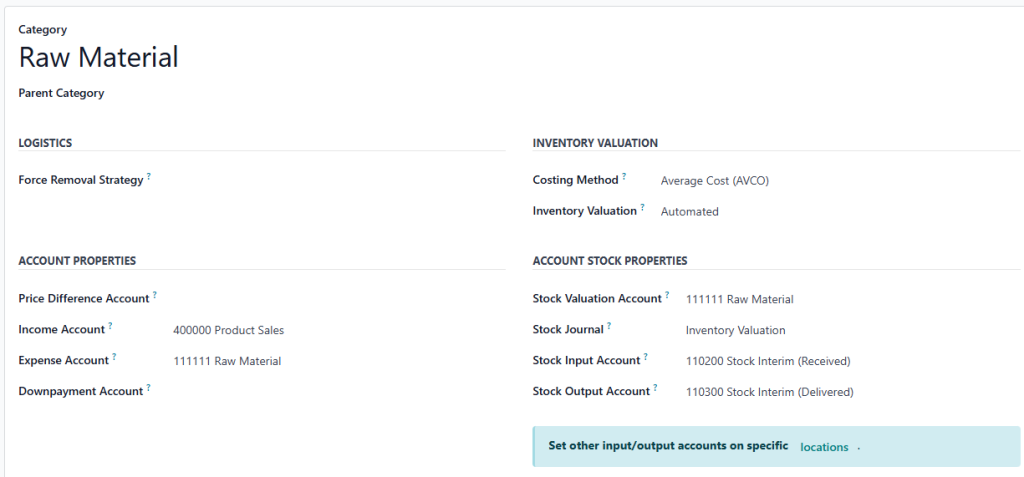
Task: Click help icon next to Inventory Valuation field
Action: (642, 208)
